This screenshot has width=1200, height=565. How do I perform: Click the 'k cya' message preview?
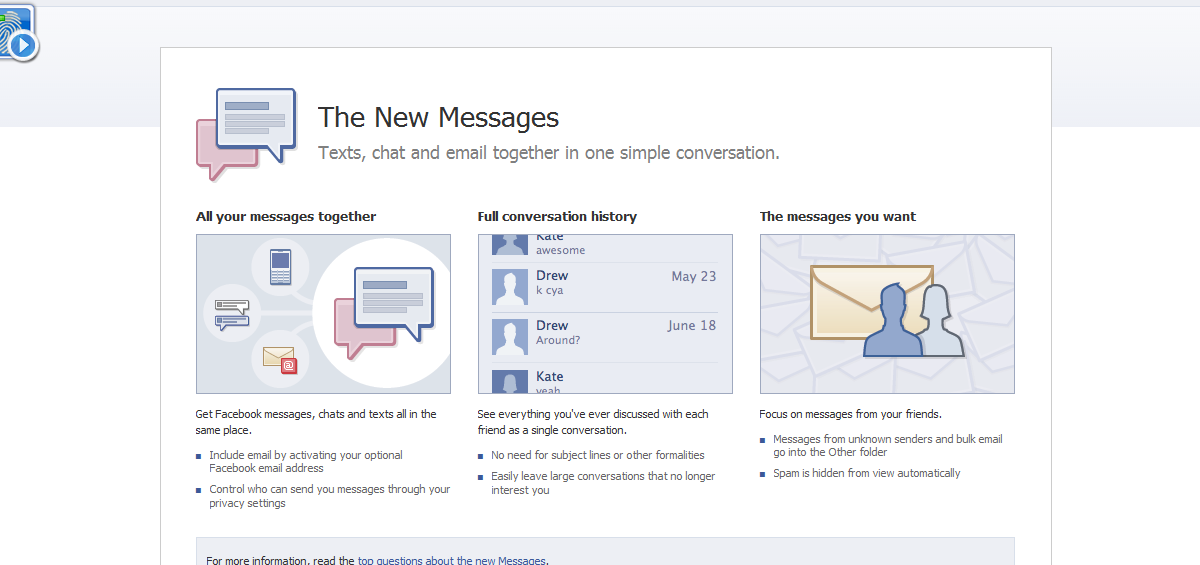(x=549, y=291)
